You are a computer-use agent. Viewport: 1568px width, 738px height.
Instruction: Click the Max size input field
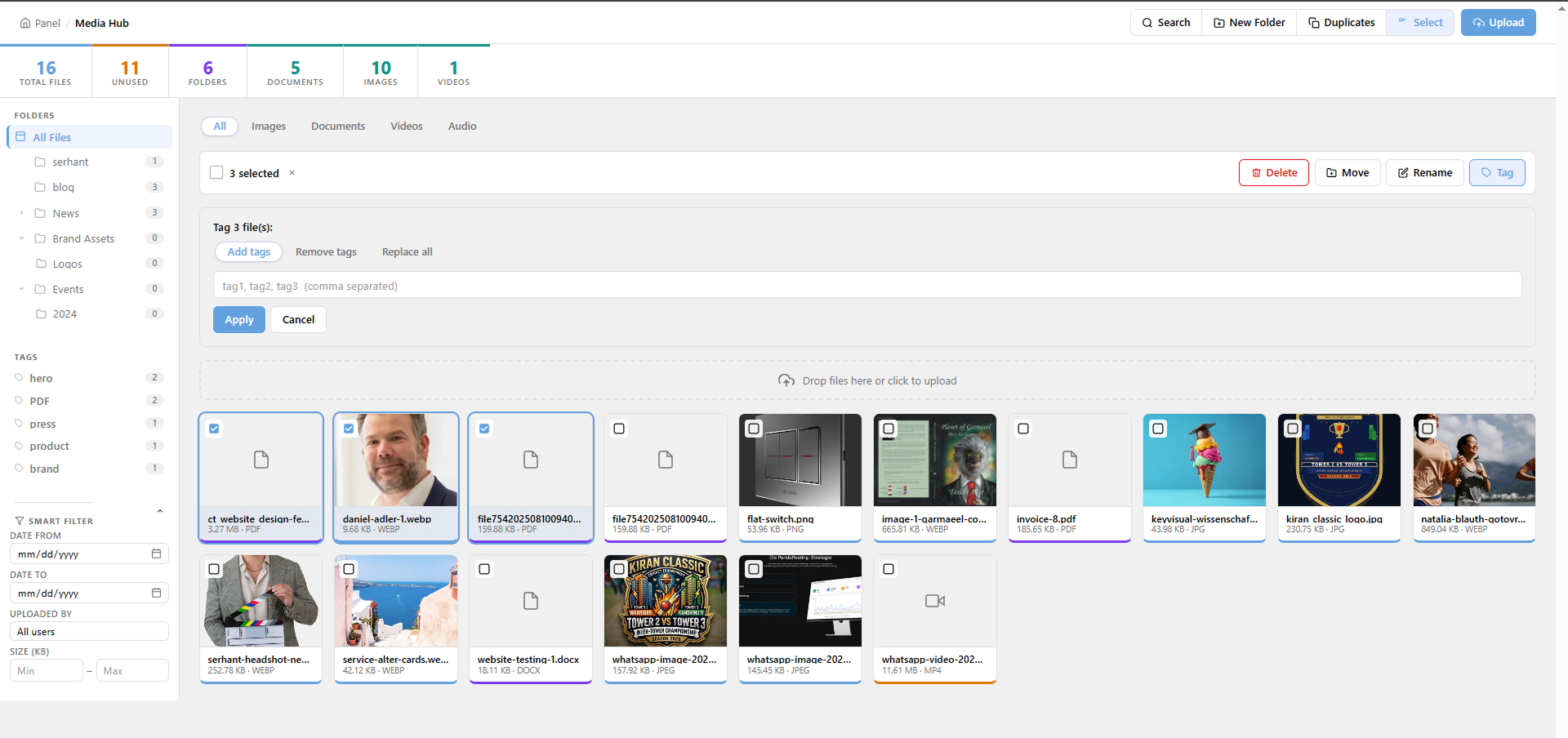[x=132, y=670]
